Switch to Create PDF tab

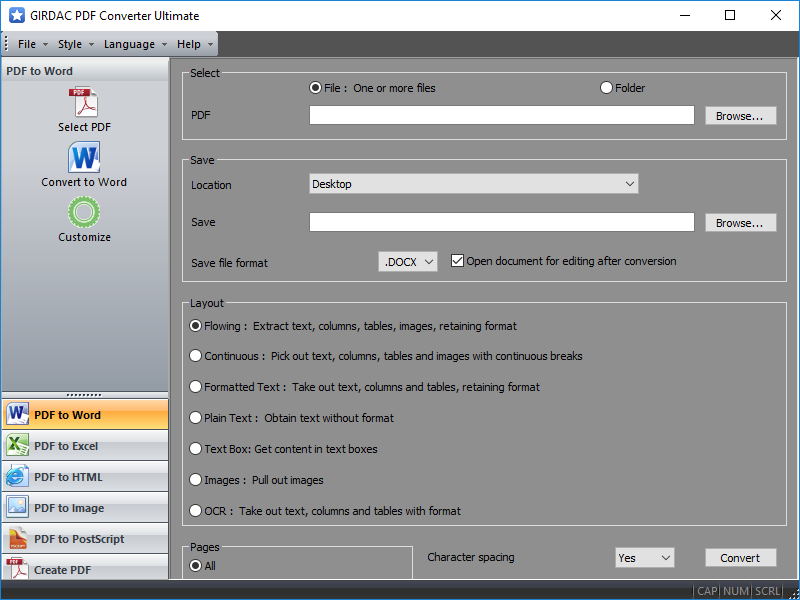tap(85, 567)
